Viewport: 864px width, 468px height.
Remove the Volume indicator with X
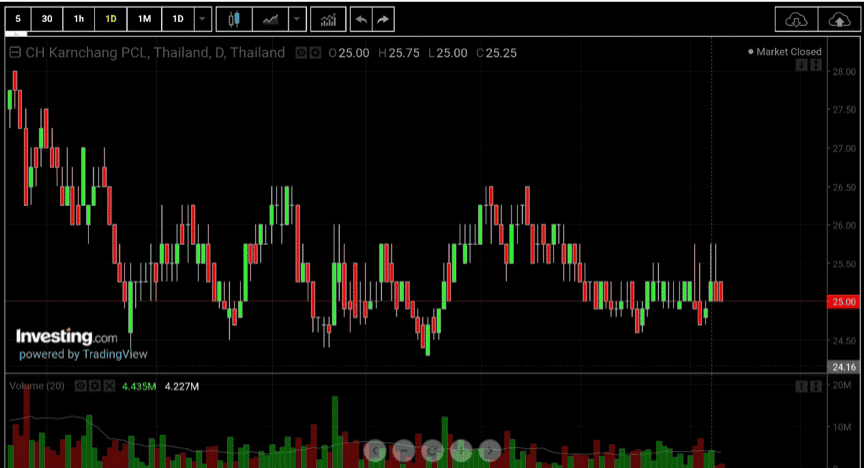pos(109,386)
